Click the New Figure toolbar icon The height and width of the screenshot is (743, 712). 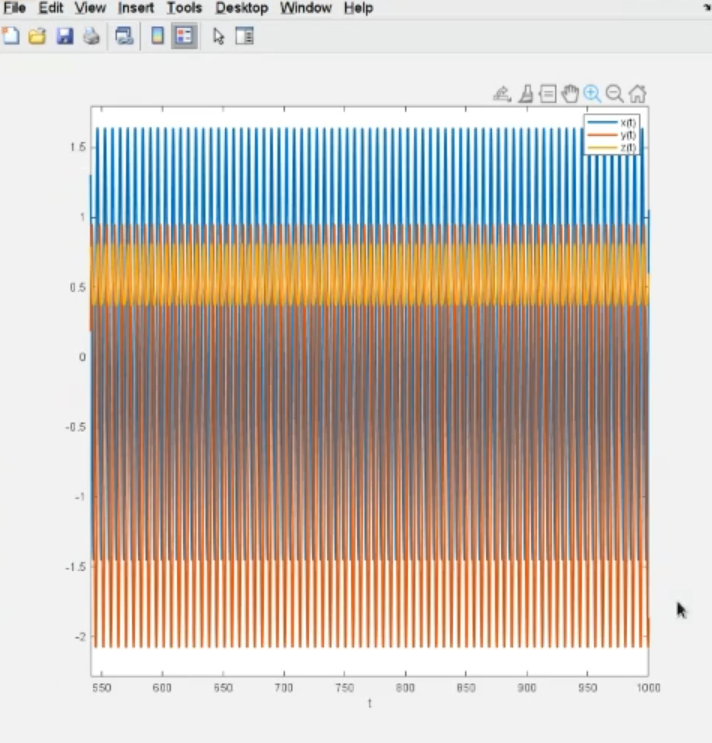11,37
